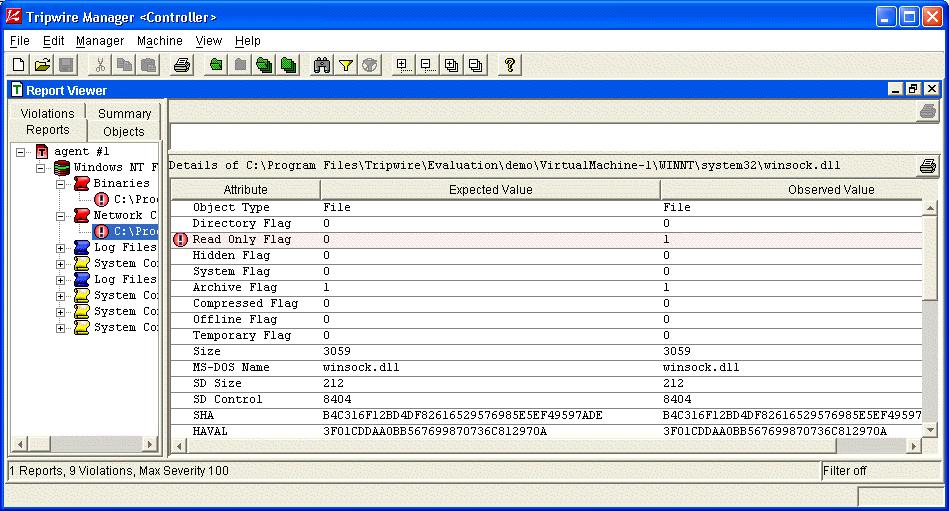The width and height of the screenshot is (949, 511).
Task: Expand the System Co node between the Log Files nodes
Action: (61, 264)
